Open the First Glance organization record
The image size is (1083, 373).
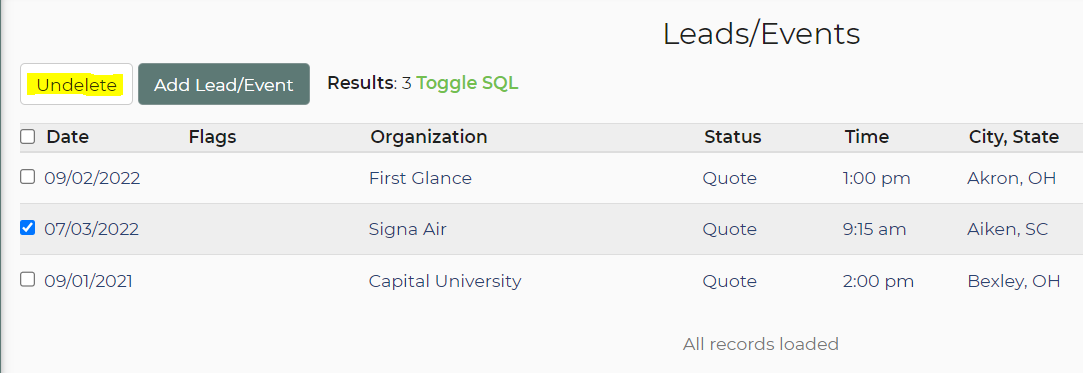(420, 178)
